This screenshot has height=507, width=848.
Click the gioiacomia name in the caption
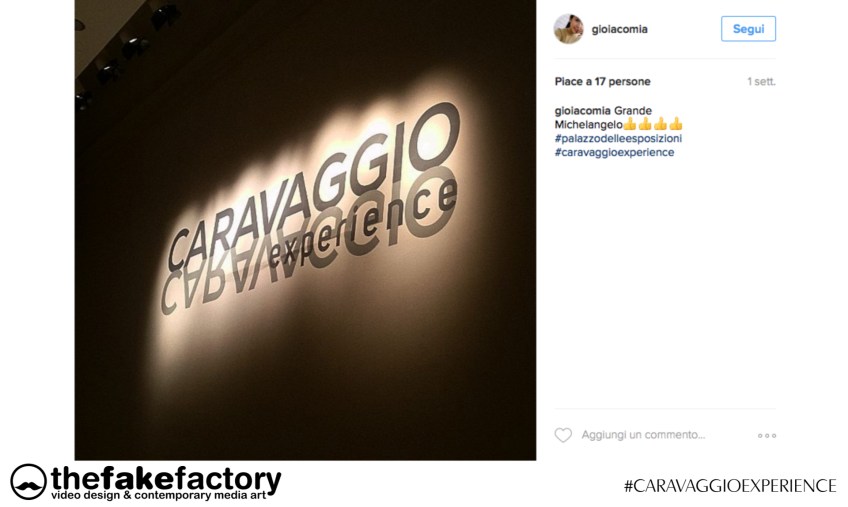pyautogui.click(x=582, y=111)
